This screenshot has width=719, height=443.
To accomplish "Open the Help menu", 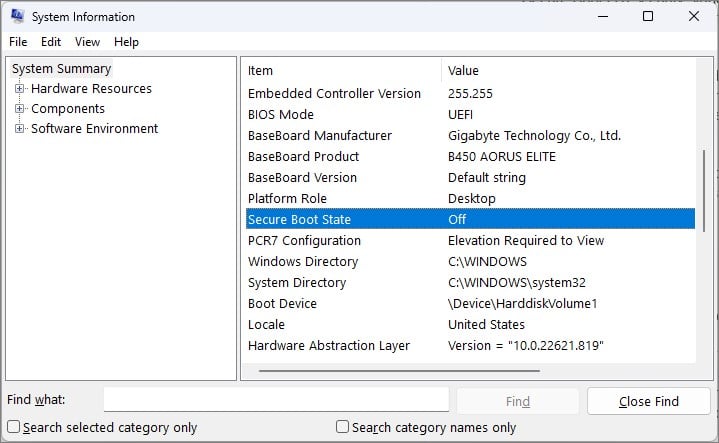I will click(x=126, y=42).
